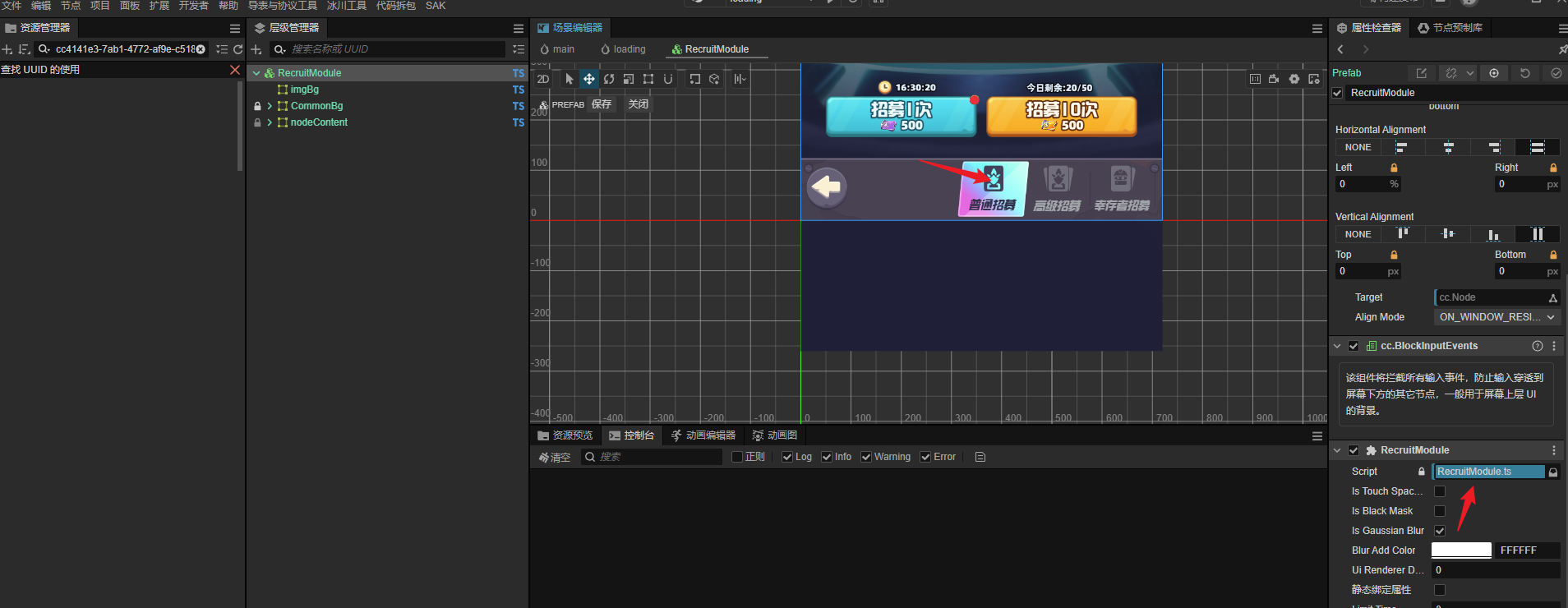Collapse the cc.BlockInputEvents component section
The width and height of the screenshot is (1568, 608).
coord(1337,346)
